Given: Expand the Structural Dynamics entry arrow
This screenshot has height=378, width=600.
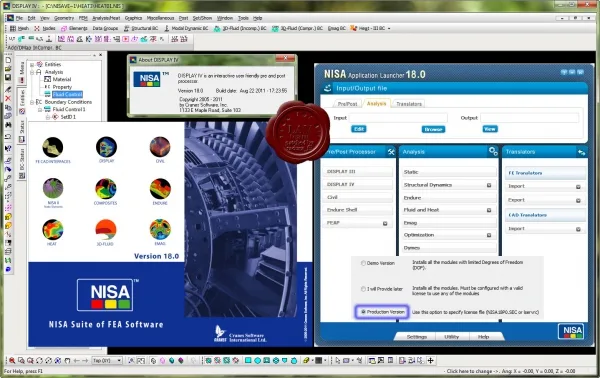Looking at the screenshot, I should [x=489, y=185].
